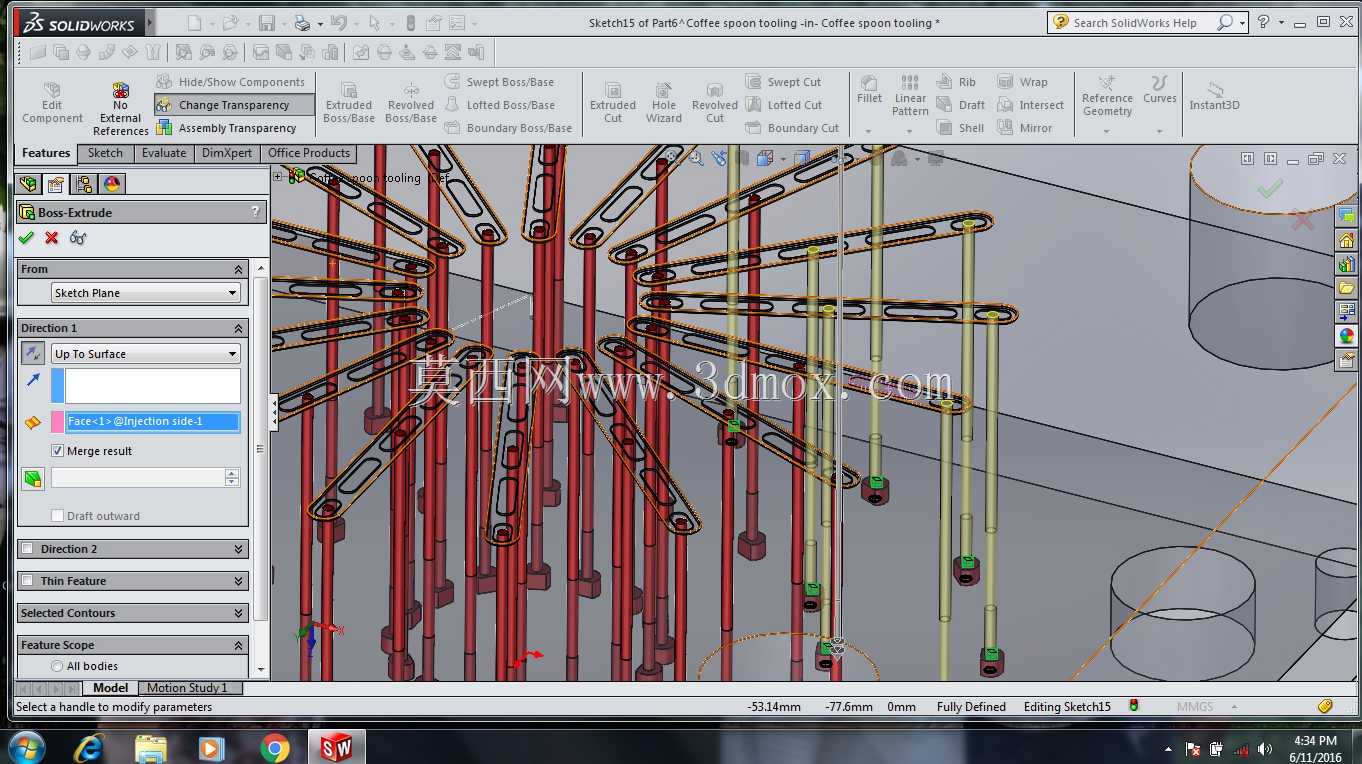Select the All bodies radio button
1362x764 pixels.
[x=57, y=666]
